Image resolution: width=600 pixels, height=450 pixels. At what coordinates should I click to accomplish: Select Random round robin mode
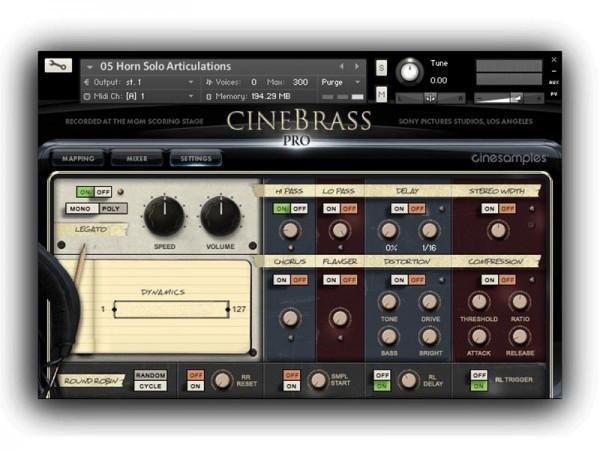coord(150,375)
